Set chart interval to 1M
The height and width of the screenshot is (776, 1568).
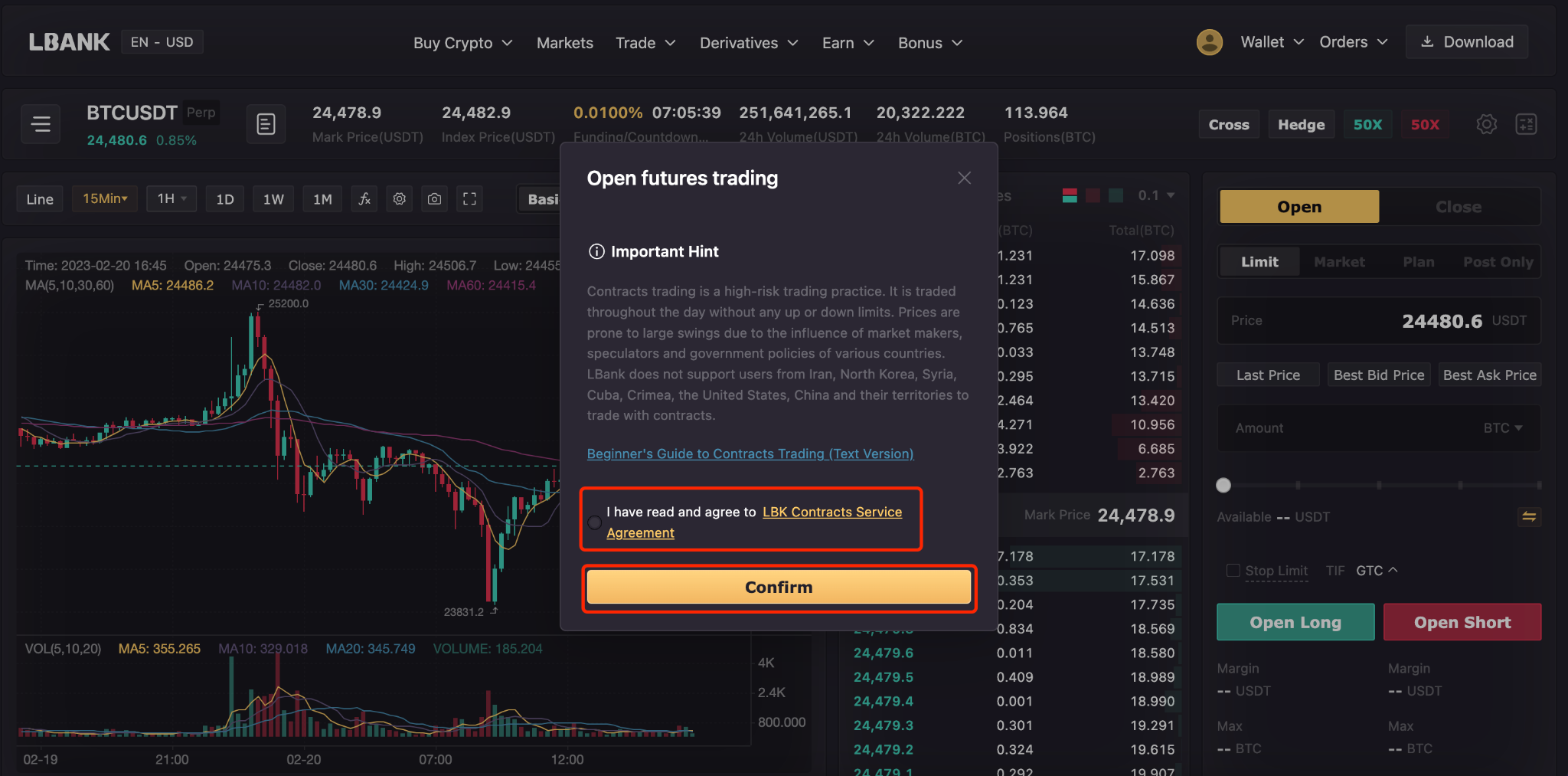(322, 199)
